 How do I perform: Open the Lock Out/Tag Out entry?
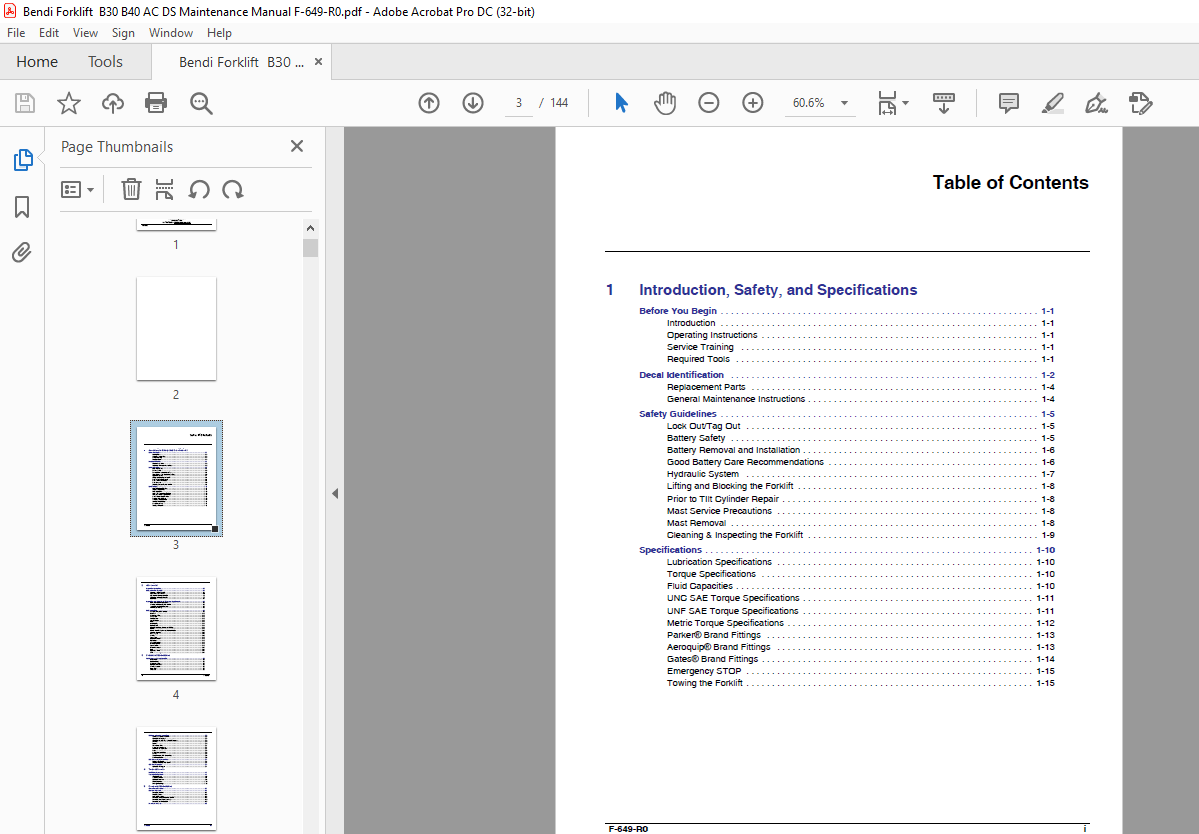[703, 426]
